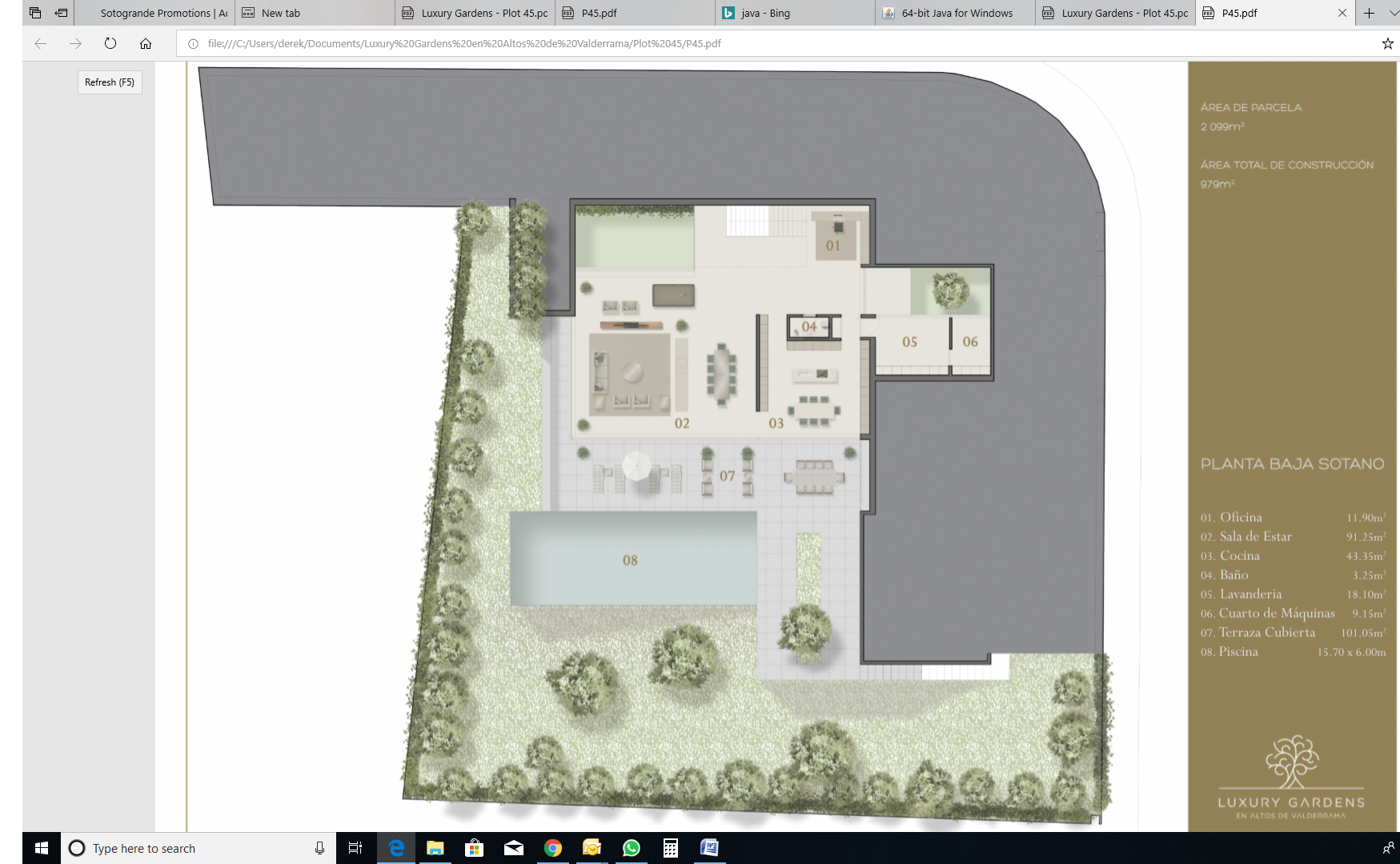Click the Back navigation arrow
Viewport: 1400px width, 864px height.
pyautogui.click(x=41, y=44)
